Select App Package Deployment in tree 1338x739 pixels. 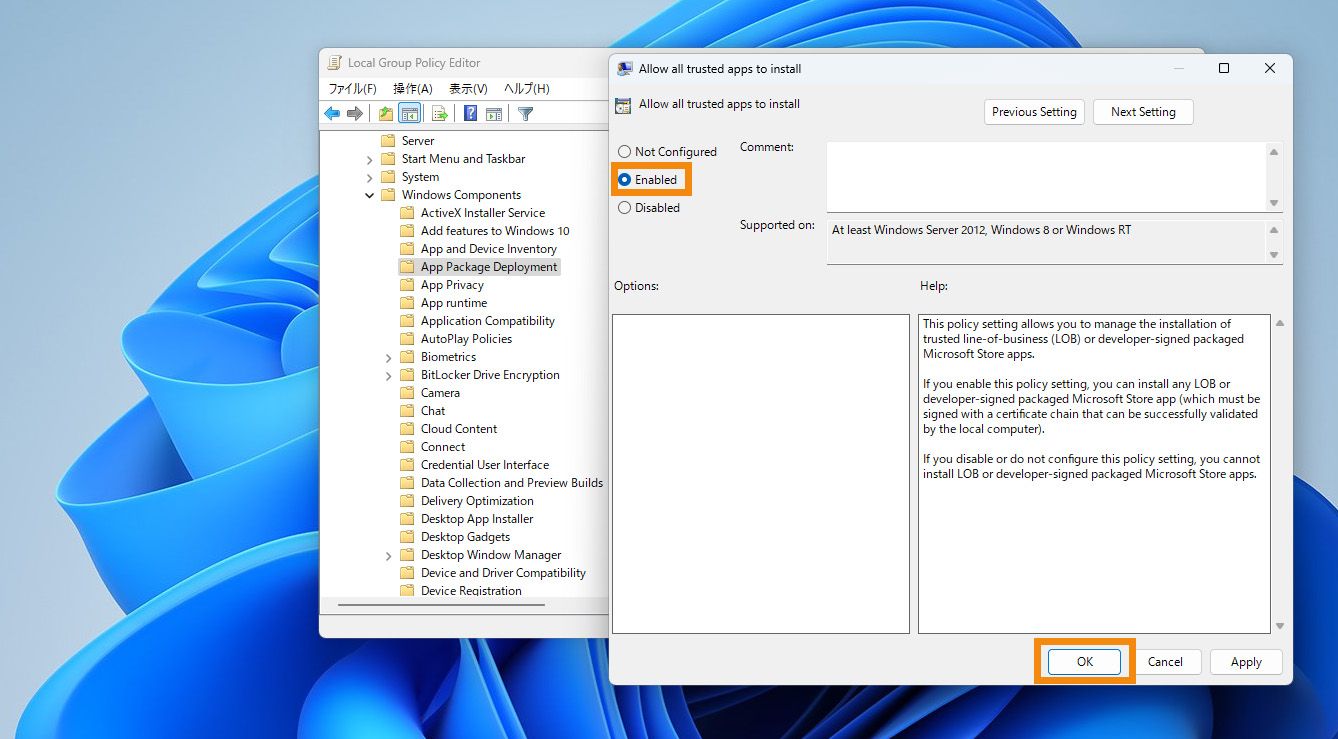pyautogui.click(x=489, y=267)
